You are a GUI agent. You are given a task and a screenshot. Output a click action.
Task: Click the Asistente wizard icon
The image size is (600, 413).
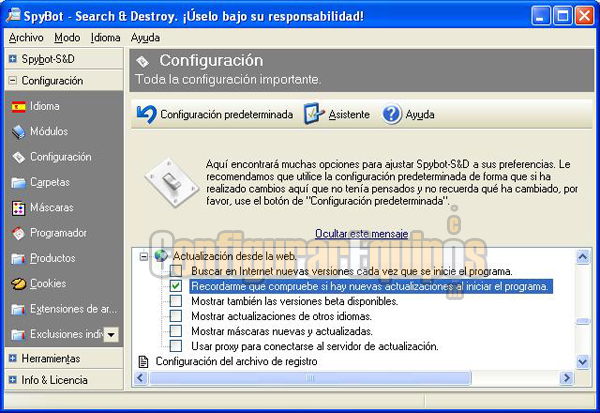coord(314,114)
